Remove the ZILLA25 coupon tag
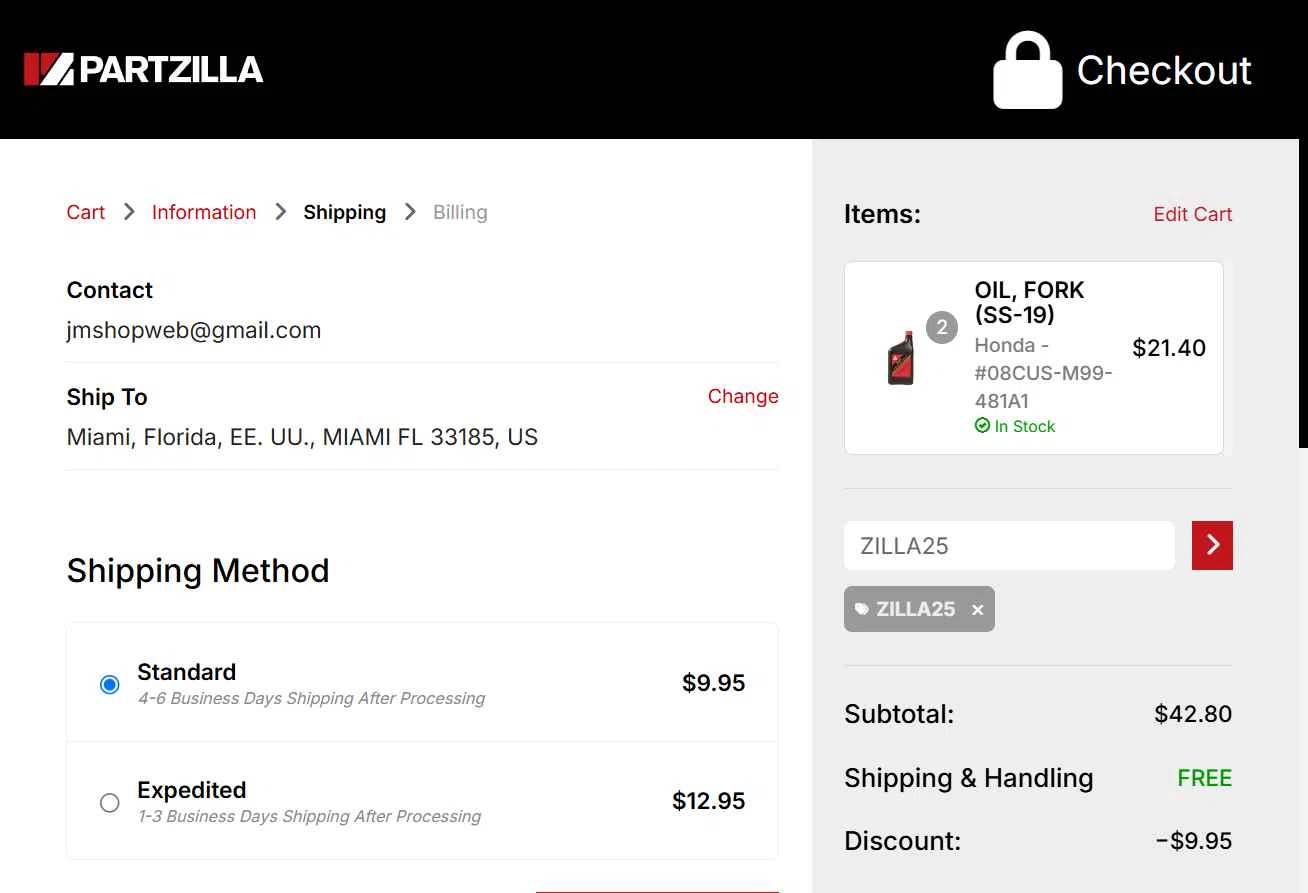This screenshot has width=1308, height=893. coord(977,610)
